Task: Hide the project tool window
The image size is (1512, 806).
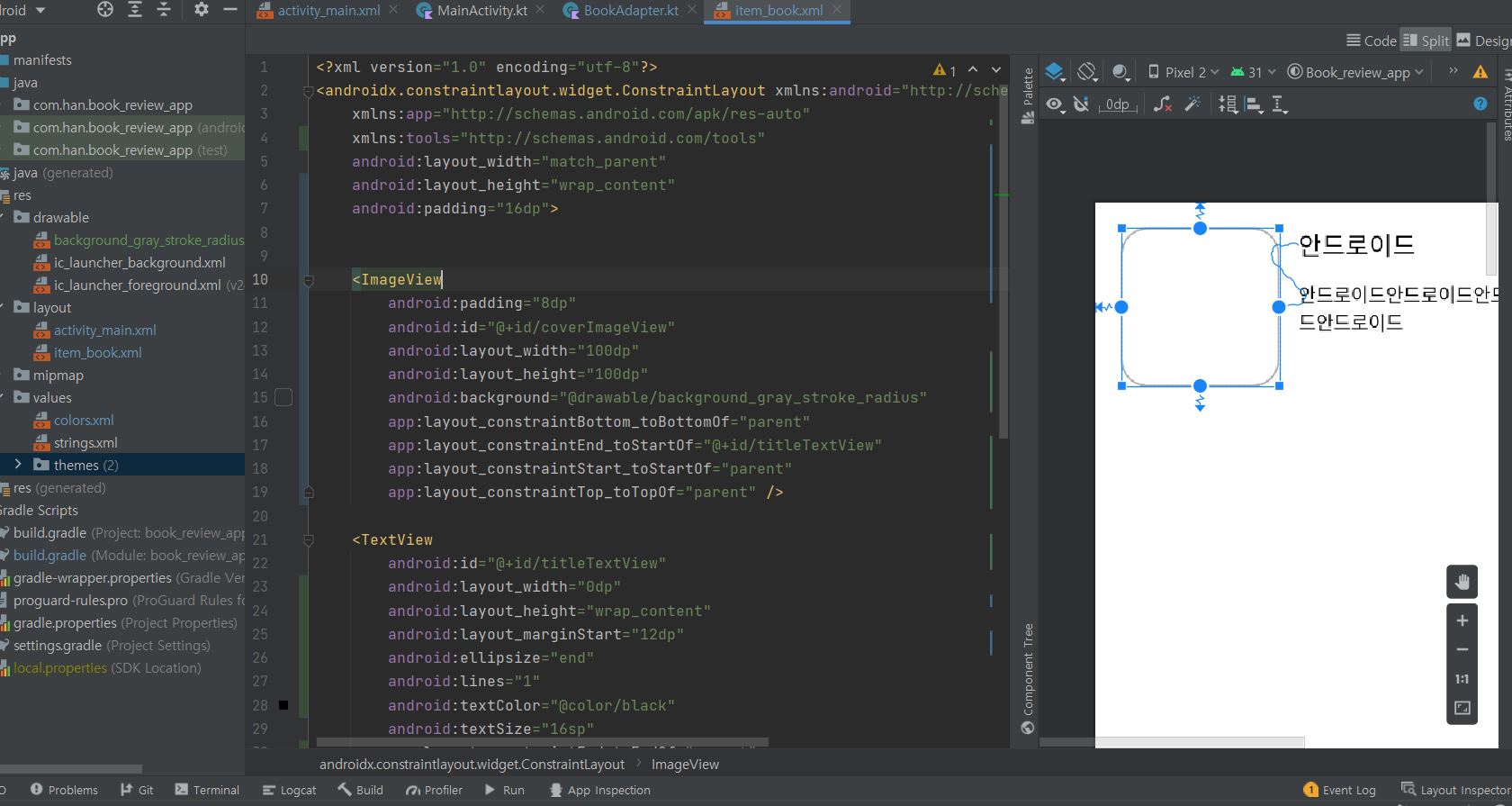Action: point(229,10)
